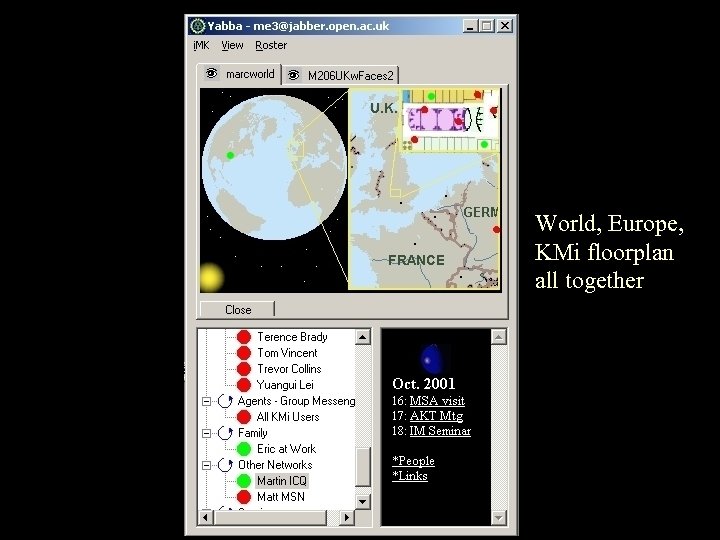Open the IM Seminar link
Image resolution: width=720 pixels, height=540 pixels.
(x=440, y=431)
